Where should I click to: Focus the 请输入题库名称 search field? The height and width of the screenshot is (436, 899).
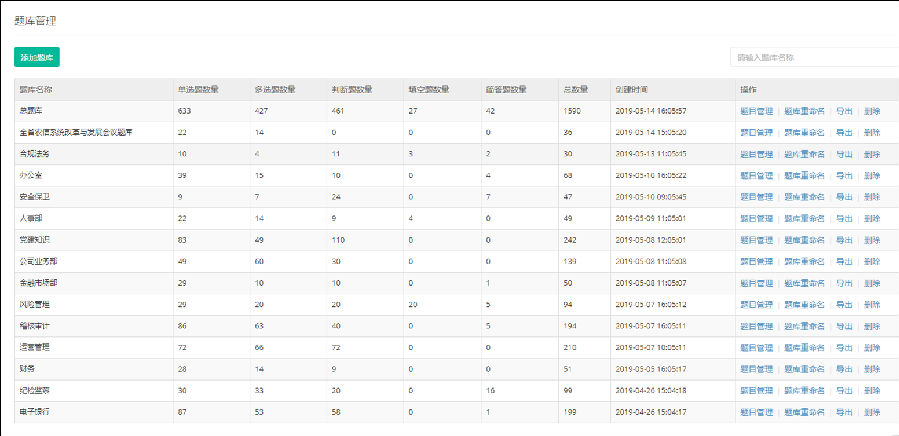pyautogui.click(x=813, y=57)
